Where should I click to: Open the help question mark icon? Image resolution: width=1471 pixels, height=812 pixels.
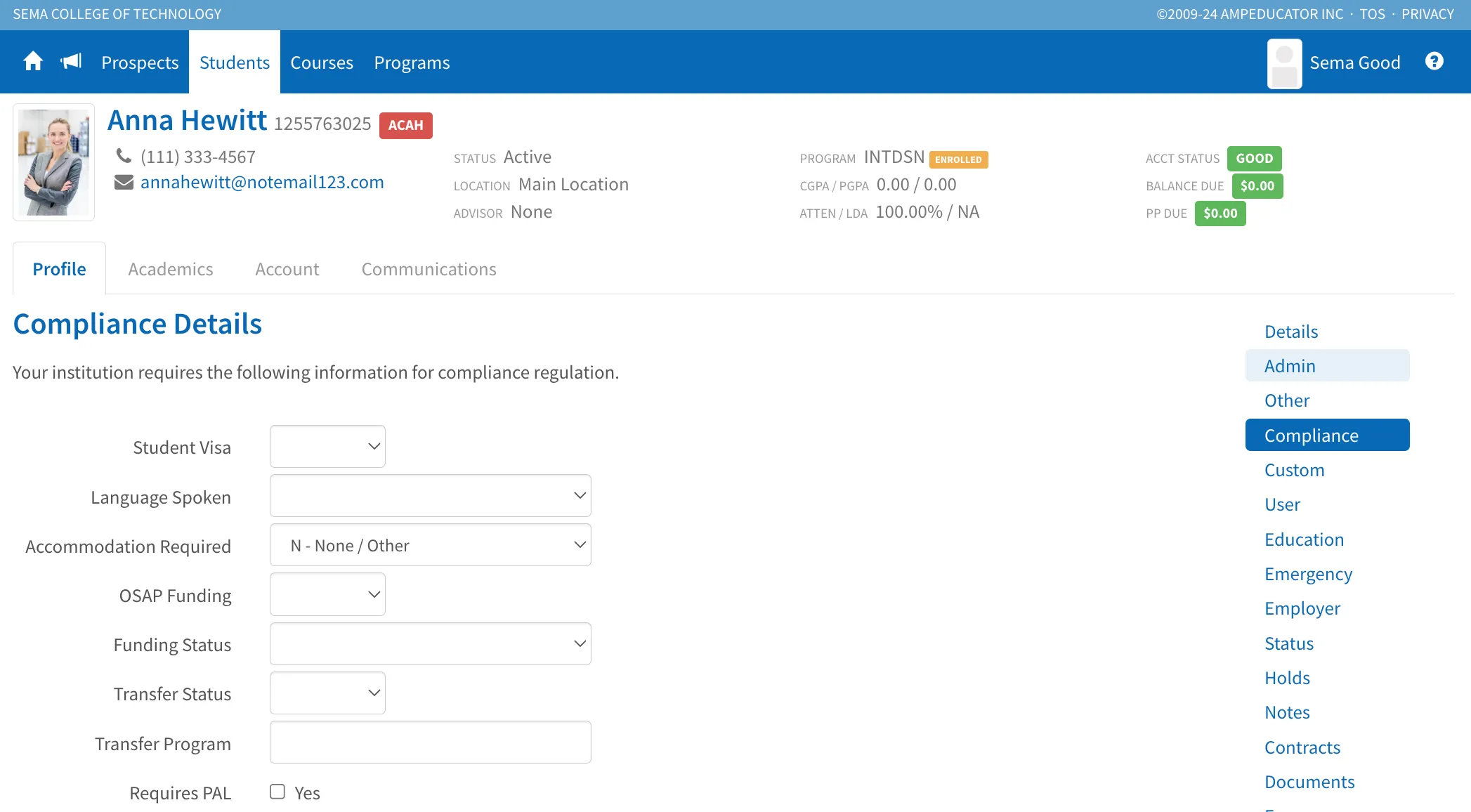pyautogui.click(x=1434, y=62)
